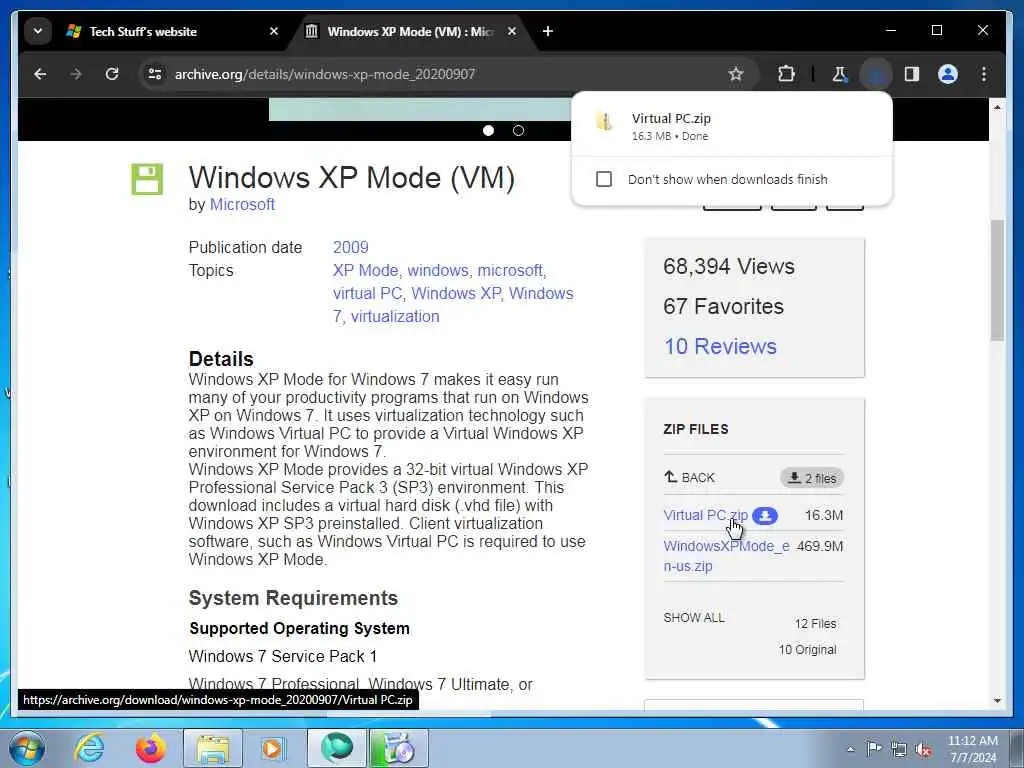Click the 10 Original text
Screen dimensions: 1024x768
click(808, 650)
